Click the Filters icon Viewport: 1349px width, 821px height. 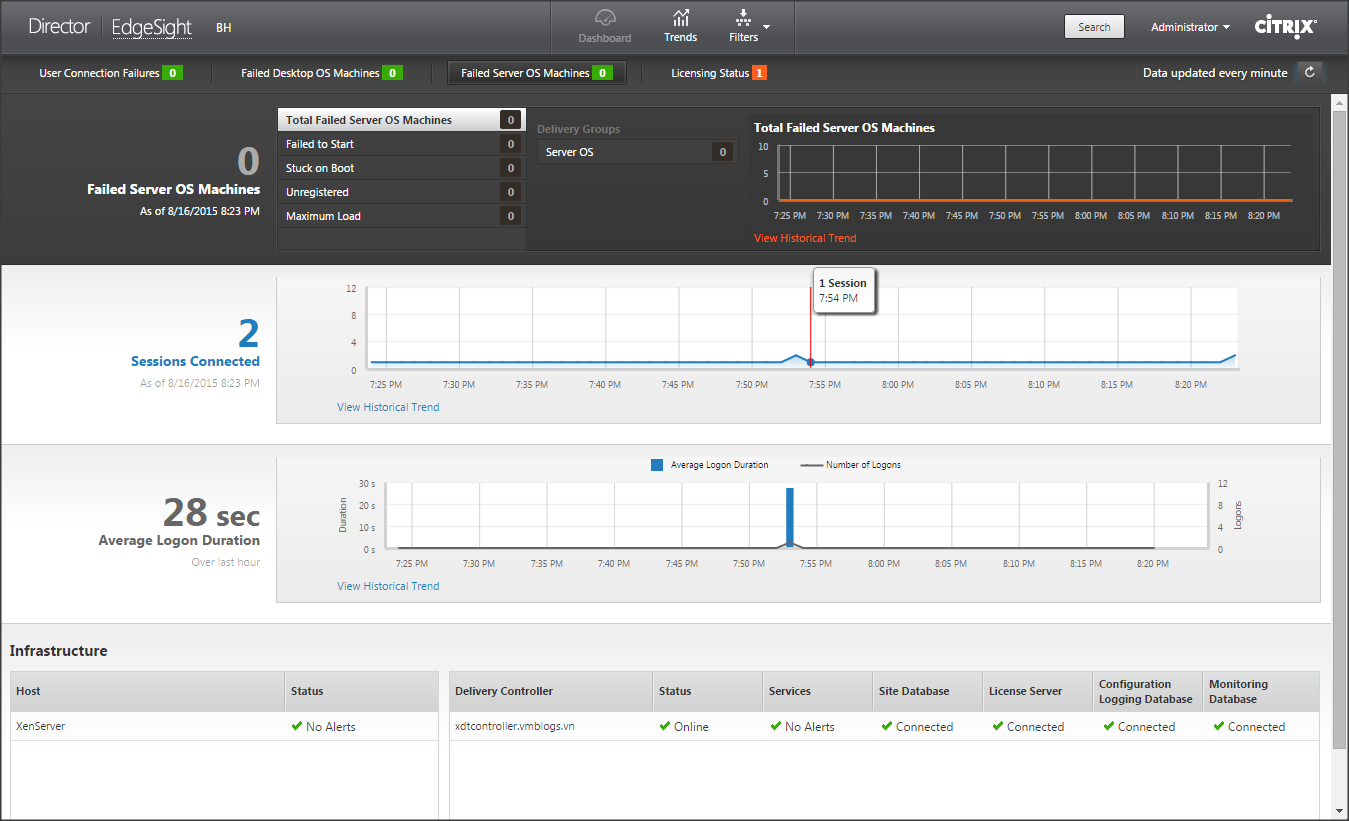pos(743,18)
